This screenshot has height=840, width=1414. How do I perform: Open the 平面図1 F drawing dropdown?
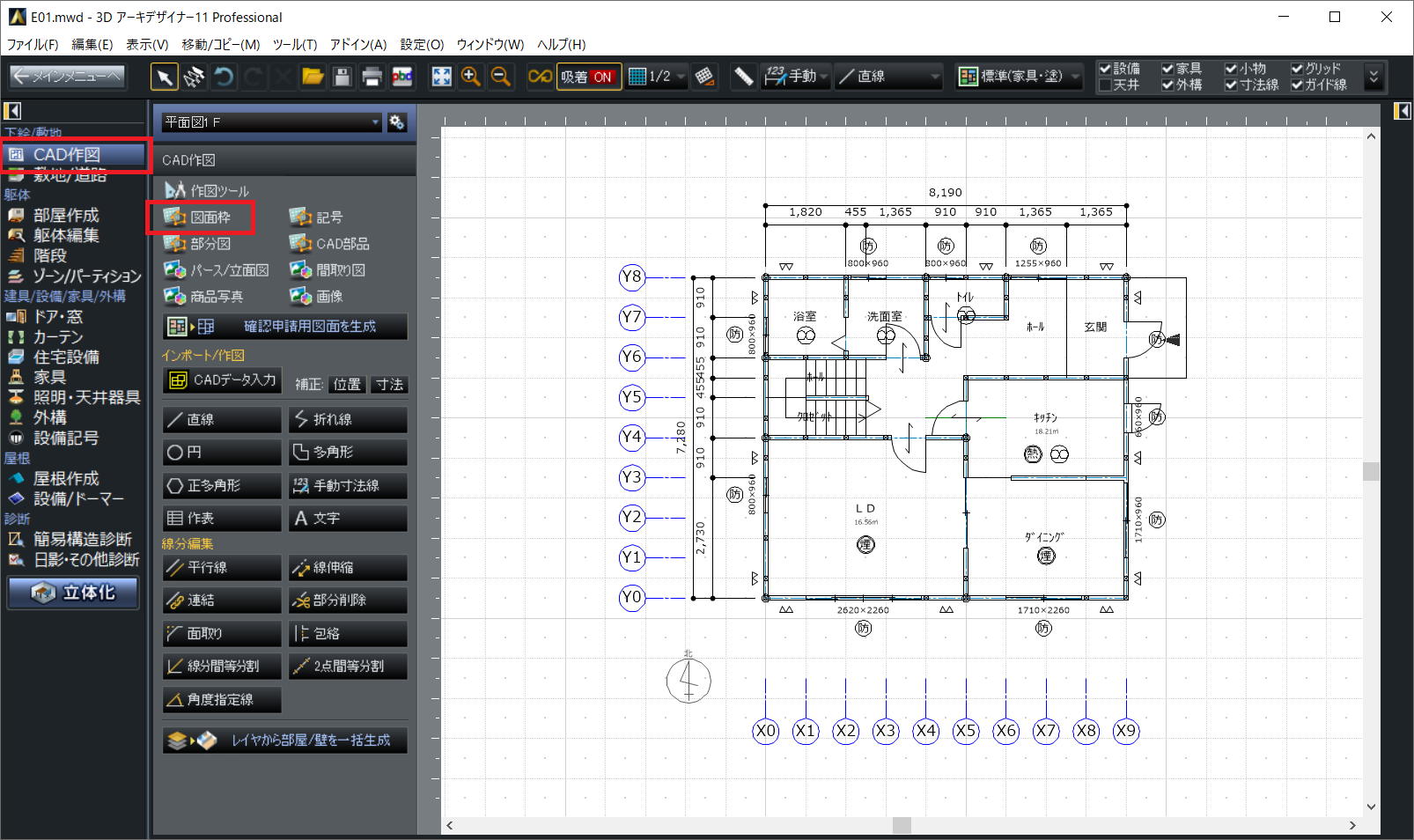click(x=271, y=122)
